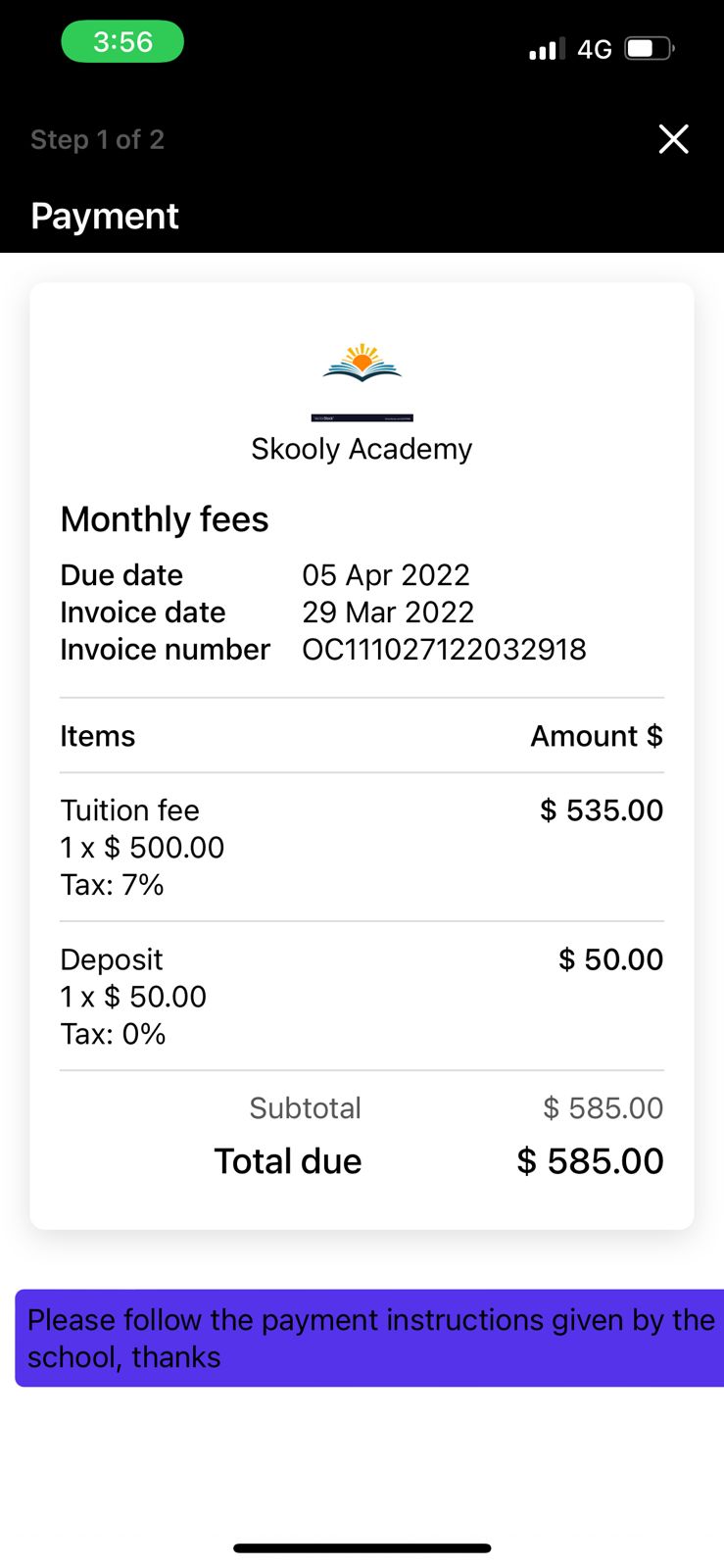Tap the invoice number OC111027122032918
The image size is (724, 1568).
click(444, 649)
